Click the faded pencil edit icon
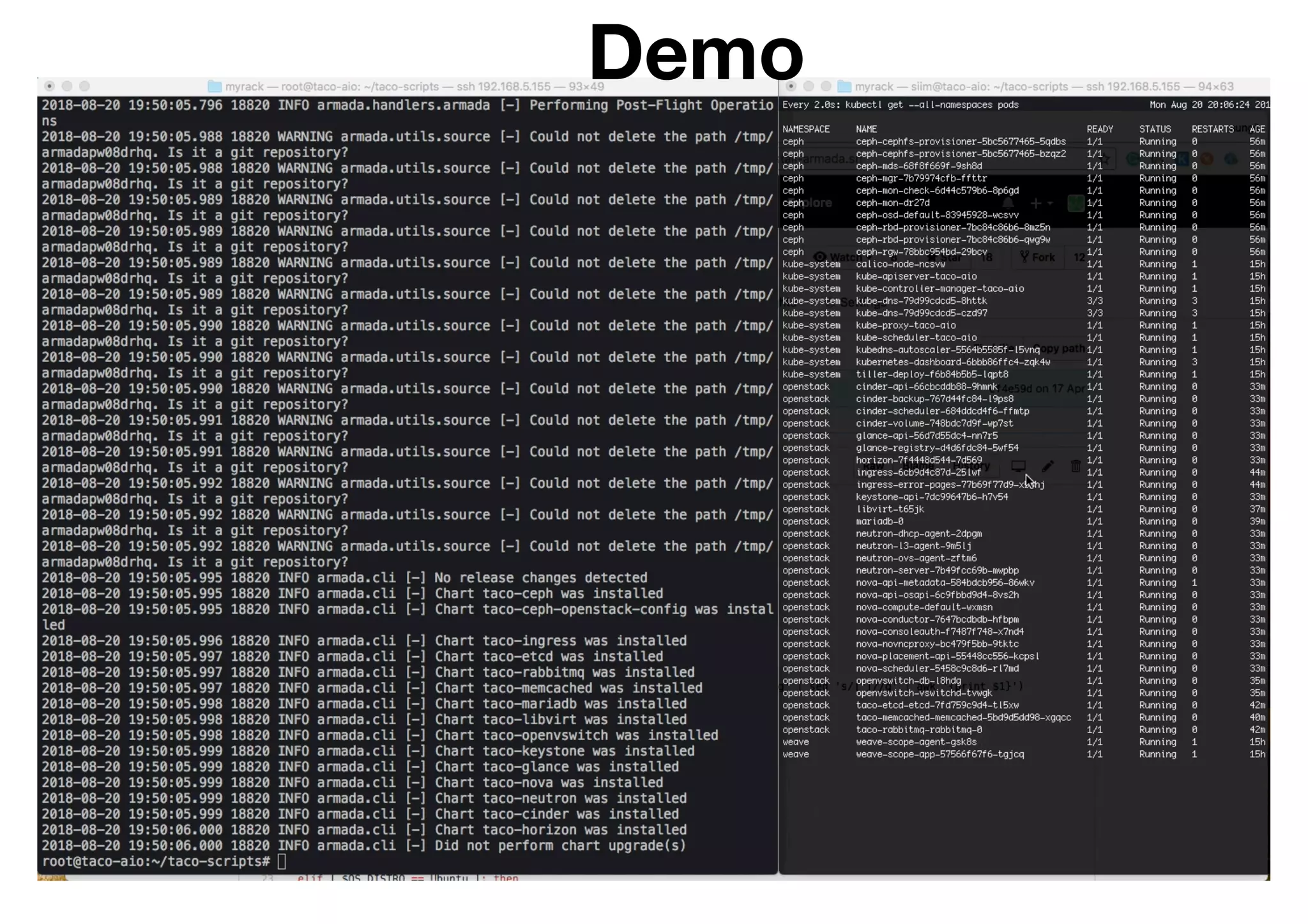 (1048, 466)
